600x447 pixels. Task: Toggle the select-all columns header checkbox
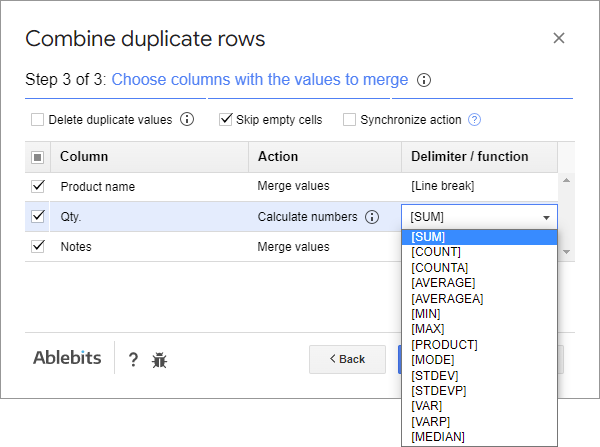coord(38,157)
